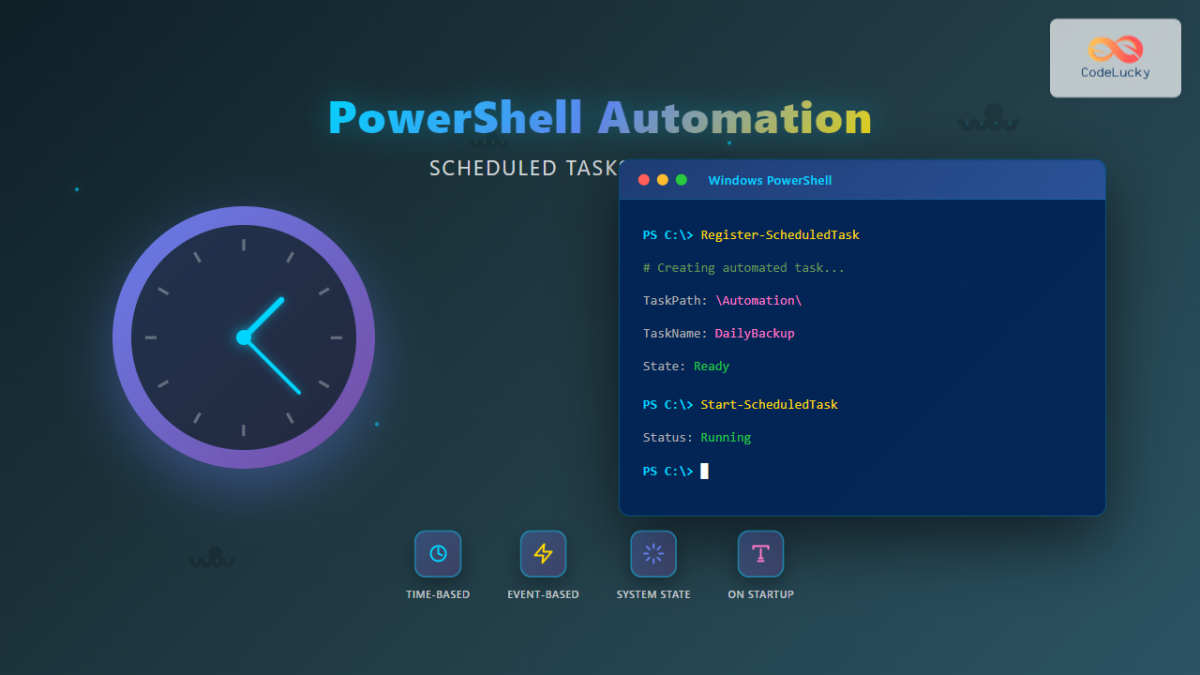Toggle the Running status indicator
The image size is (1200, 675).
click(x=724, y=437)
